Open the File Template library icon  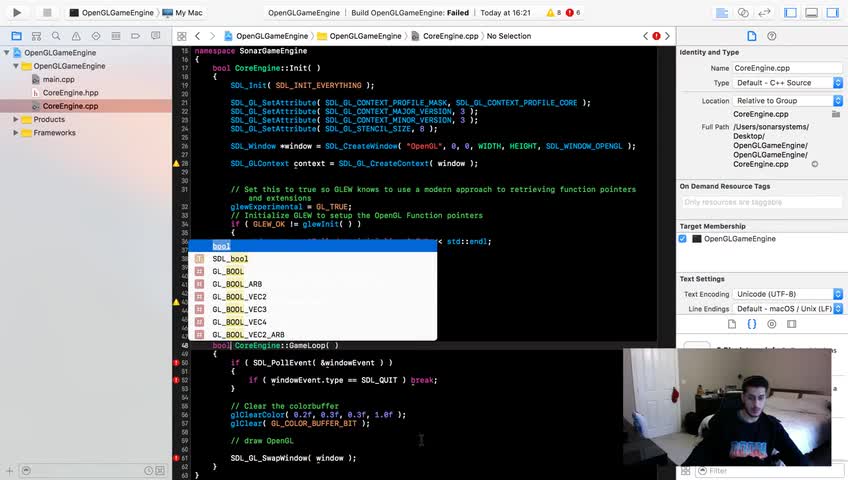point(732,324)
